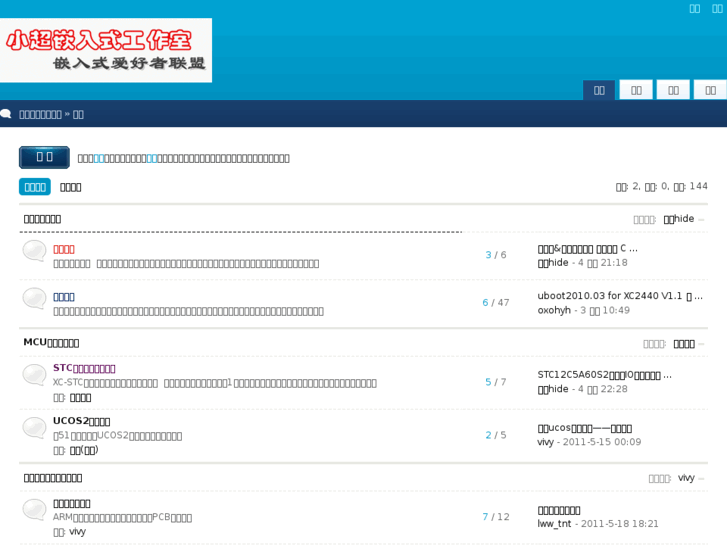View profile of user 'oxohyh'
727x545 pixels.
(x=554, y=310)
